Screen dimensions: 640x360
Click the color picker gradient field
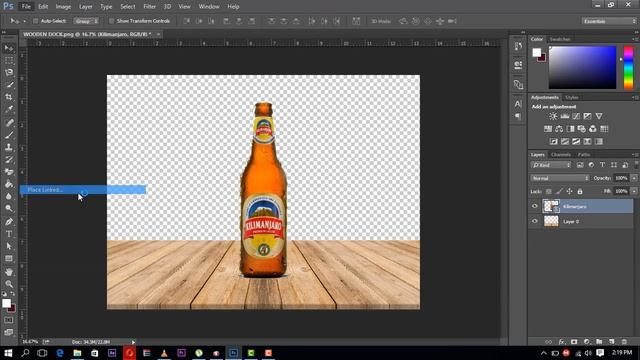582,67
